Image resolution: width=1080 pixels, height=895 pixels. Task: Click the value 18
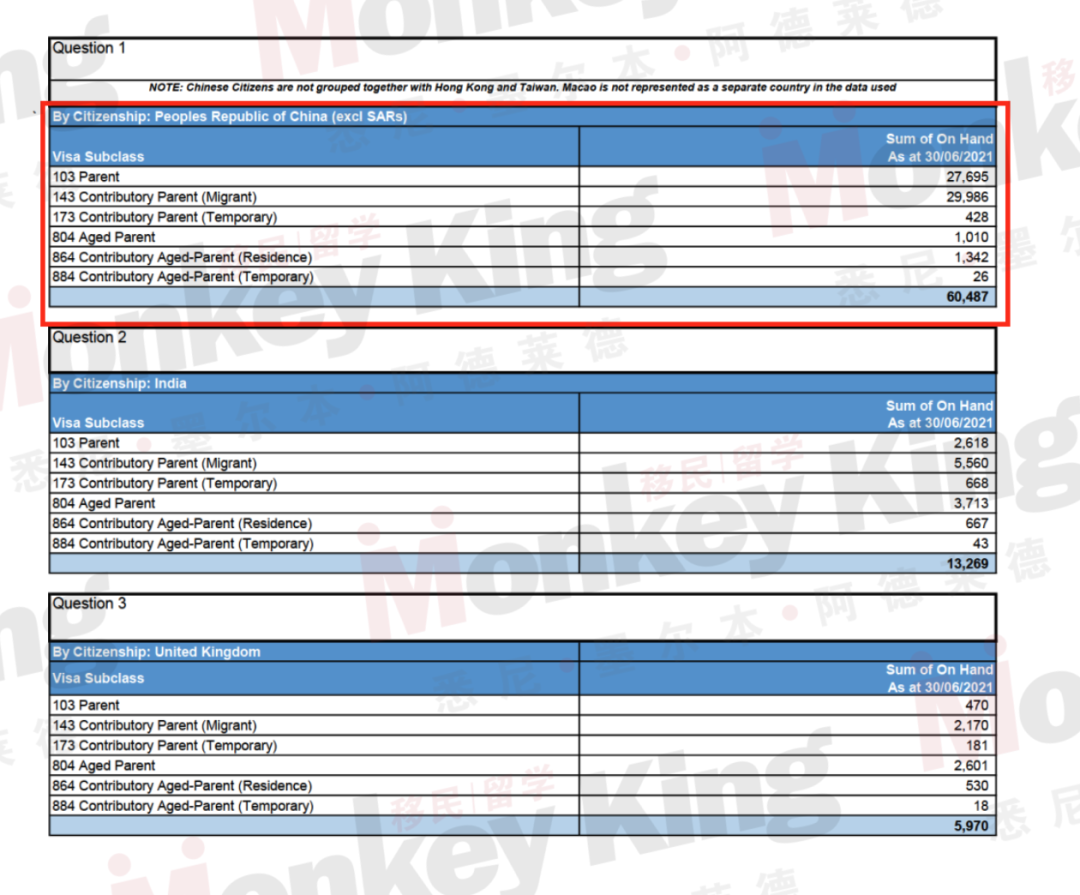click(x=981, y=805)
